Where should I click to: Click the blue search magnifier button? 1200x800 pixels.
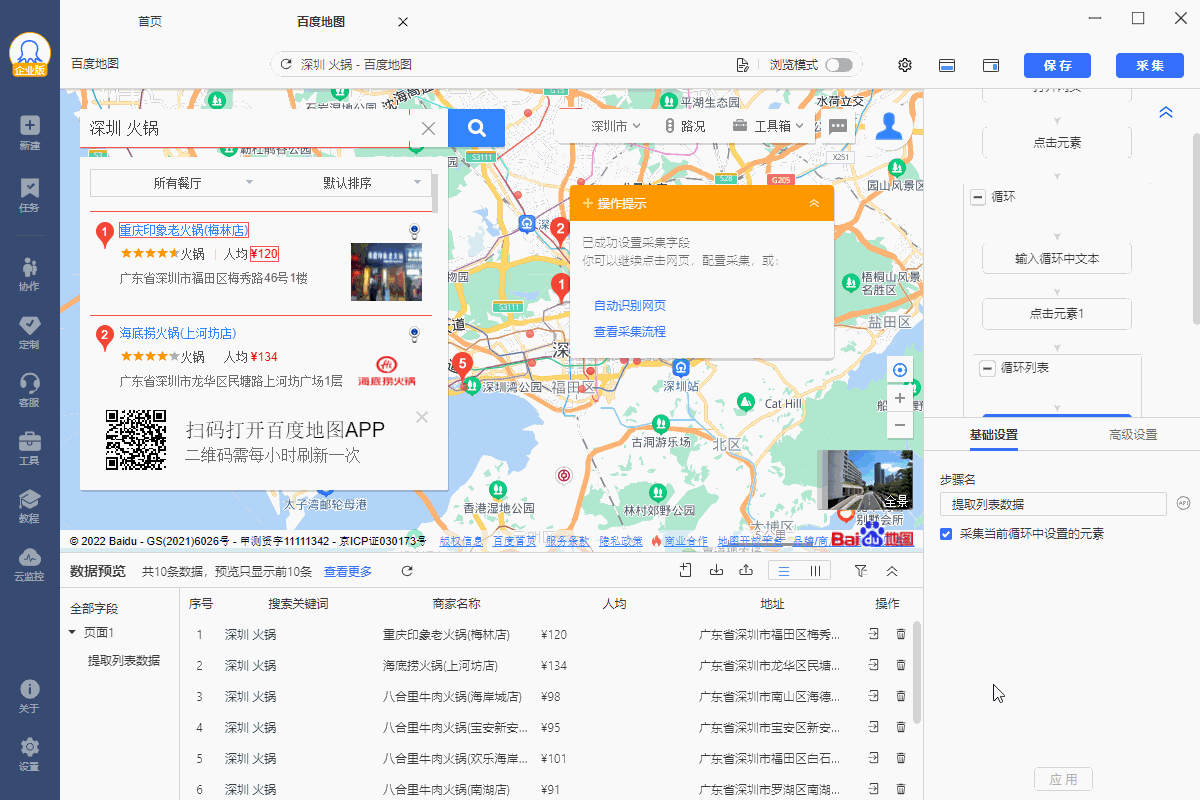pos(476,128)
